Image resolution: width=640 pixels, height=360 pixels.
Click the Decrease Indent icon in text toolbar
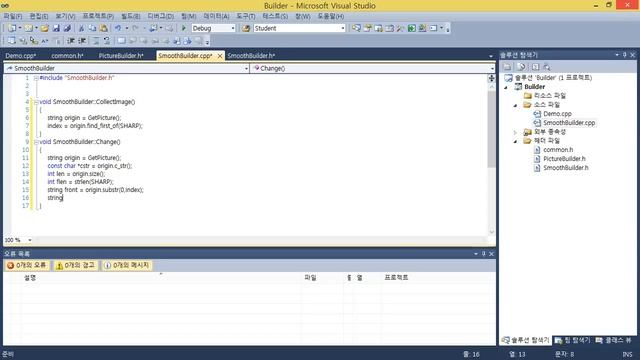(x=71, y=40)
